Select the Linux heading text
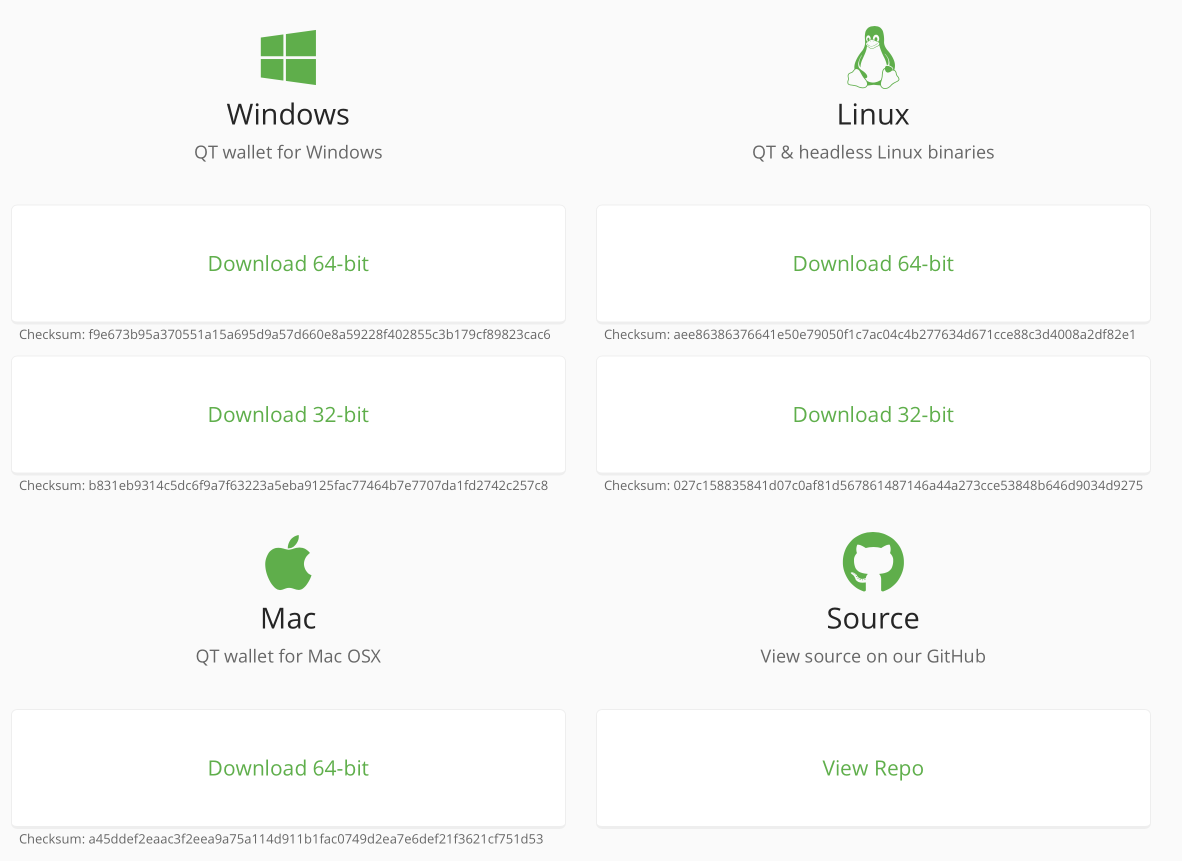 873,115
